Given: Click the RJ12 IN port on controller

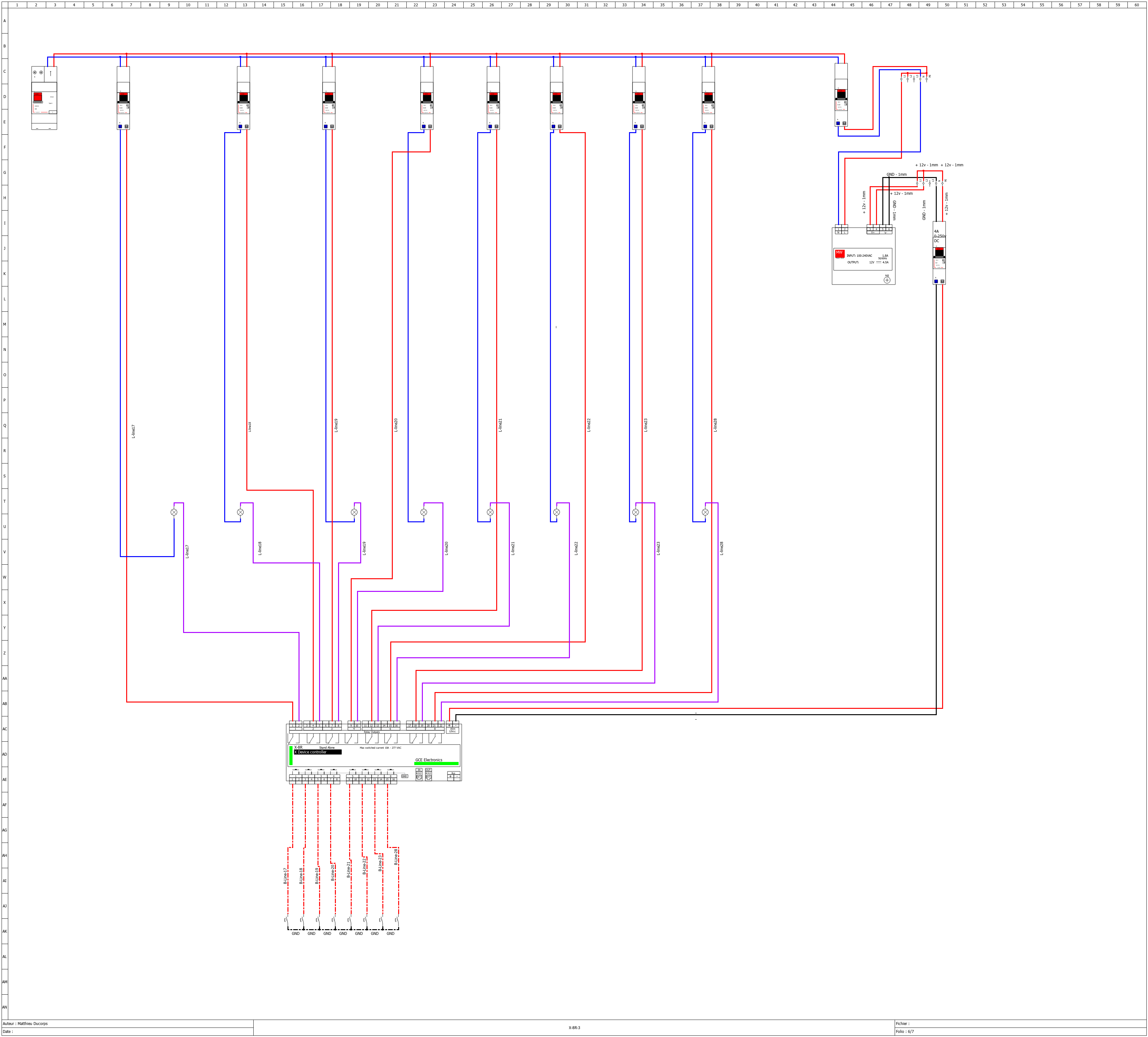Looking at the screenshot, I should tap(419, 775).
